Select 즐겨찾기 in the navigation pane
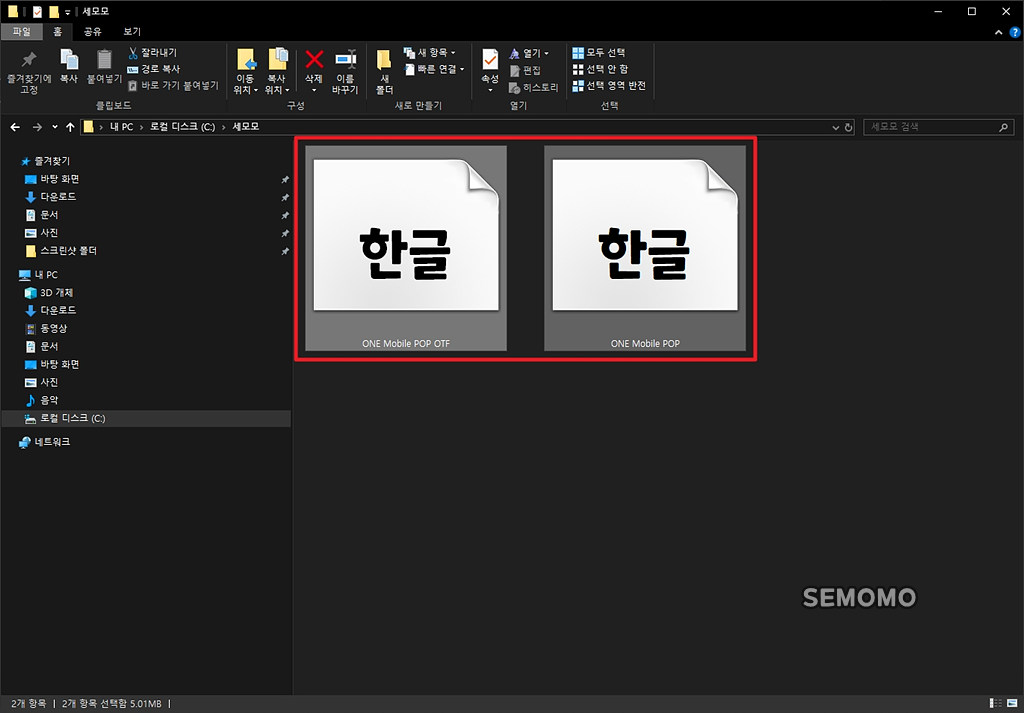 click(x=46, y=161)
